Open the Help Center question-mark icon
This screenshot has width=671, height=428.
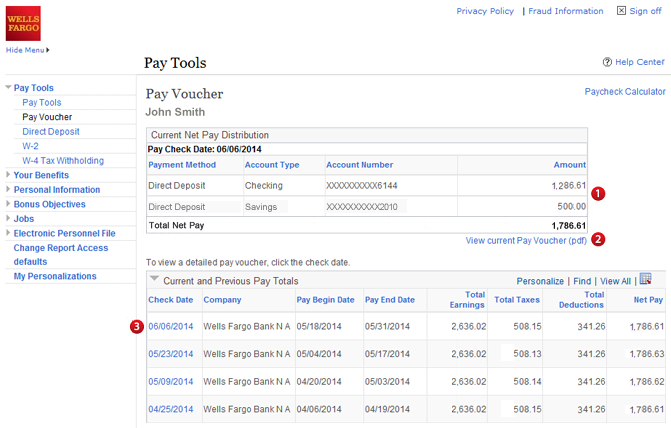(x=607, y=62)
